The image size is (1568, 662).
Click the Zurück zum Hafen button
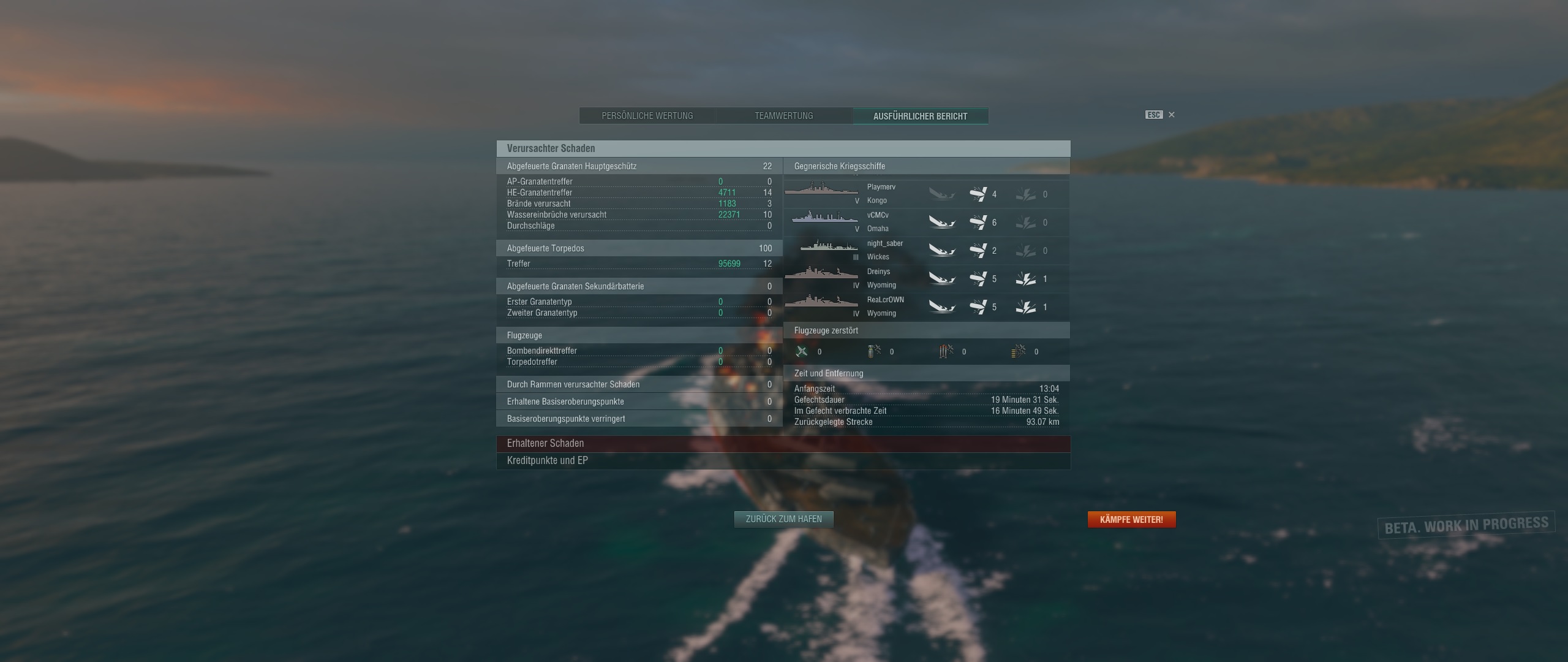click(x=784, y=519)
